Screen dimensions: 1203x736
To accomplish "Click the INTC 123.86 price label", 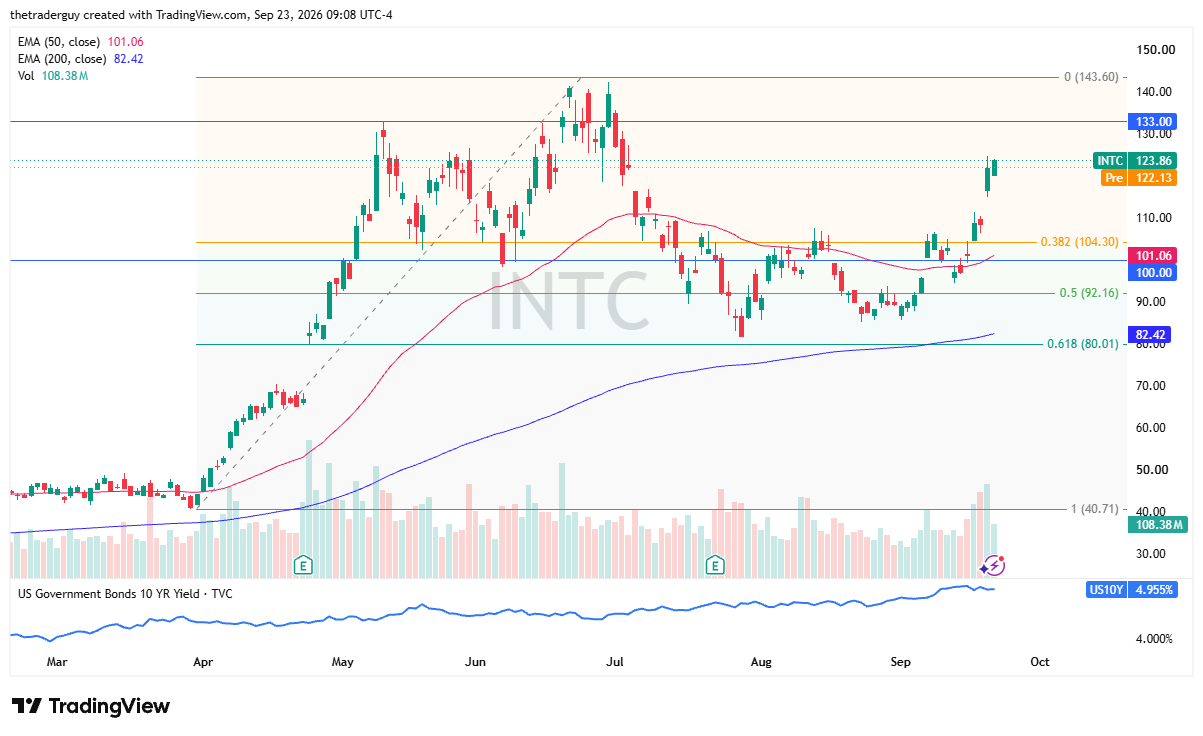I will (1136, 160).
